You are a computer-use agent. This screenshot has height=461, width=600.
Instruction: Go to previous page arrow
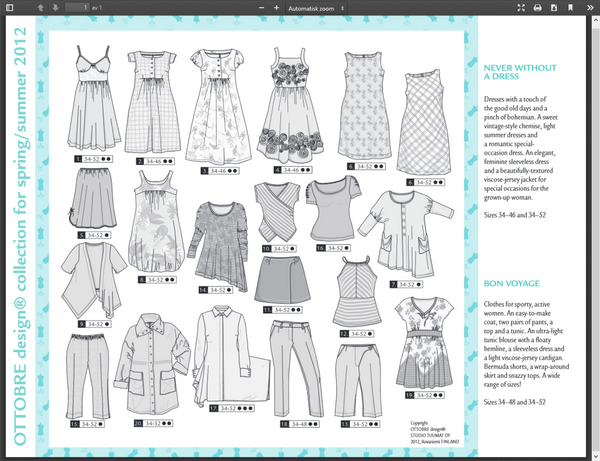click(x=40, y=8)
